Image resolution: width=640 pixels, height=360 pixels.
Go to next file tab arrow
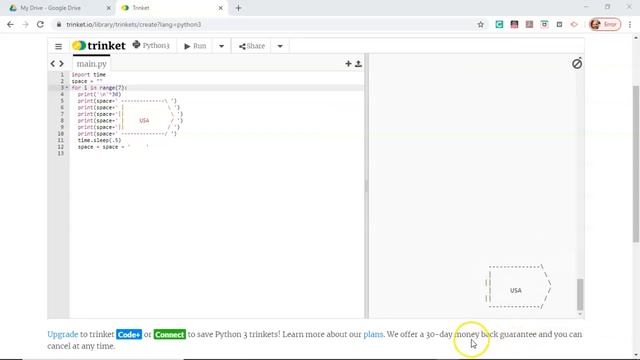coord(62,64)
